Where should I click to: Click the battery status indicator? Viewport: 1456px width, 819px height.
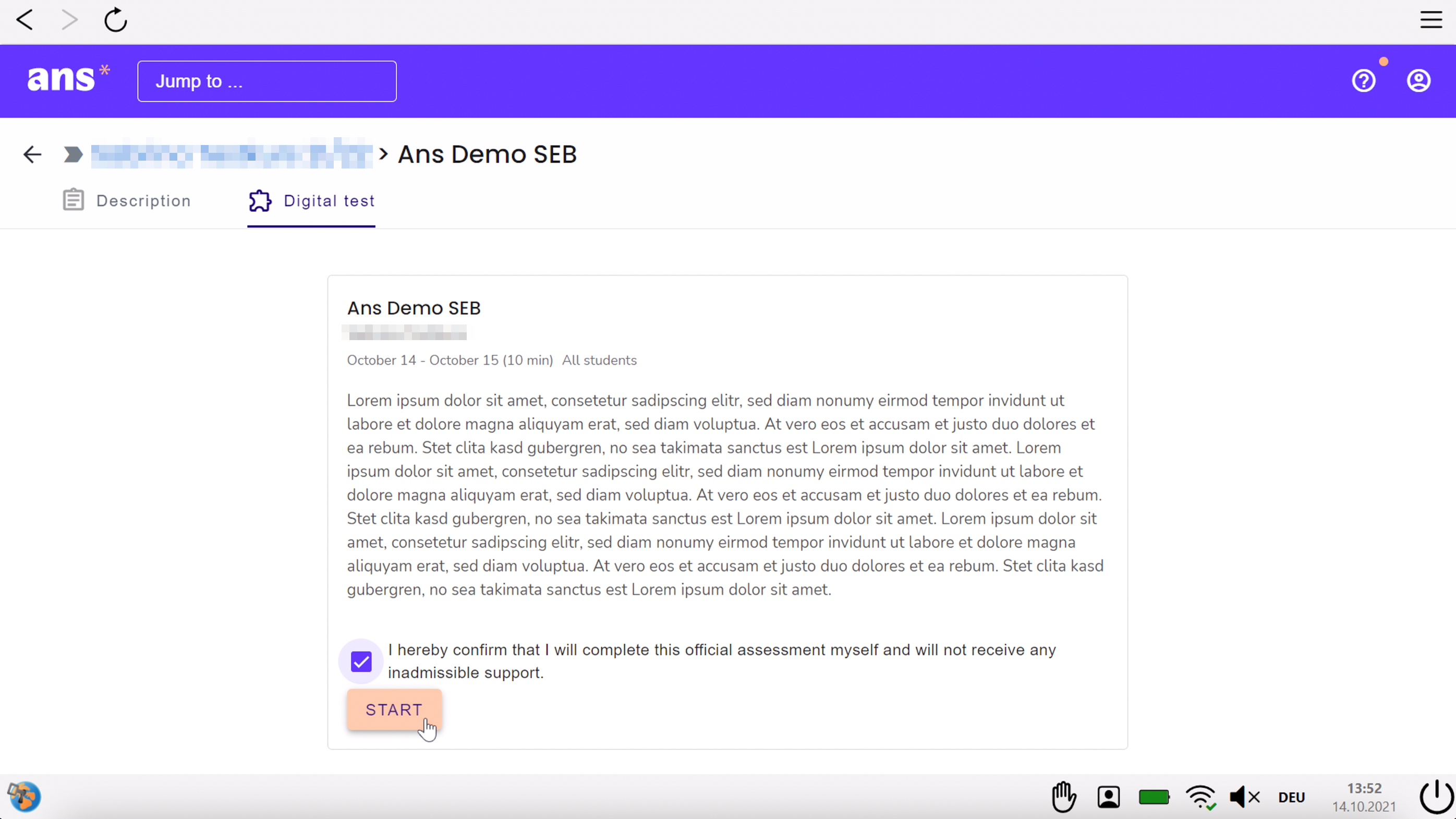click(1154, 797)
